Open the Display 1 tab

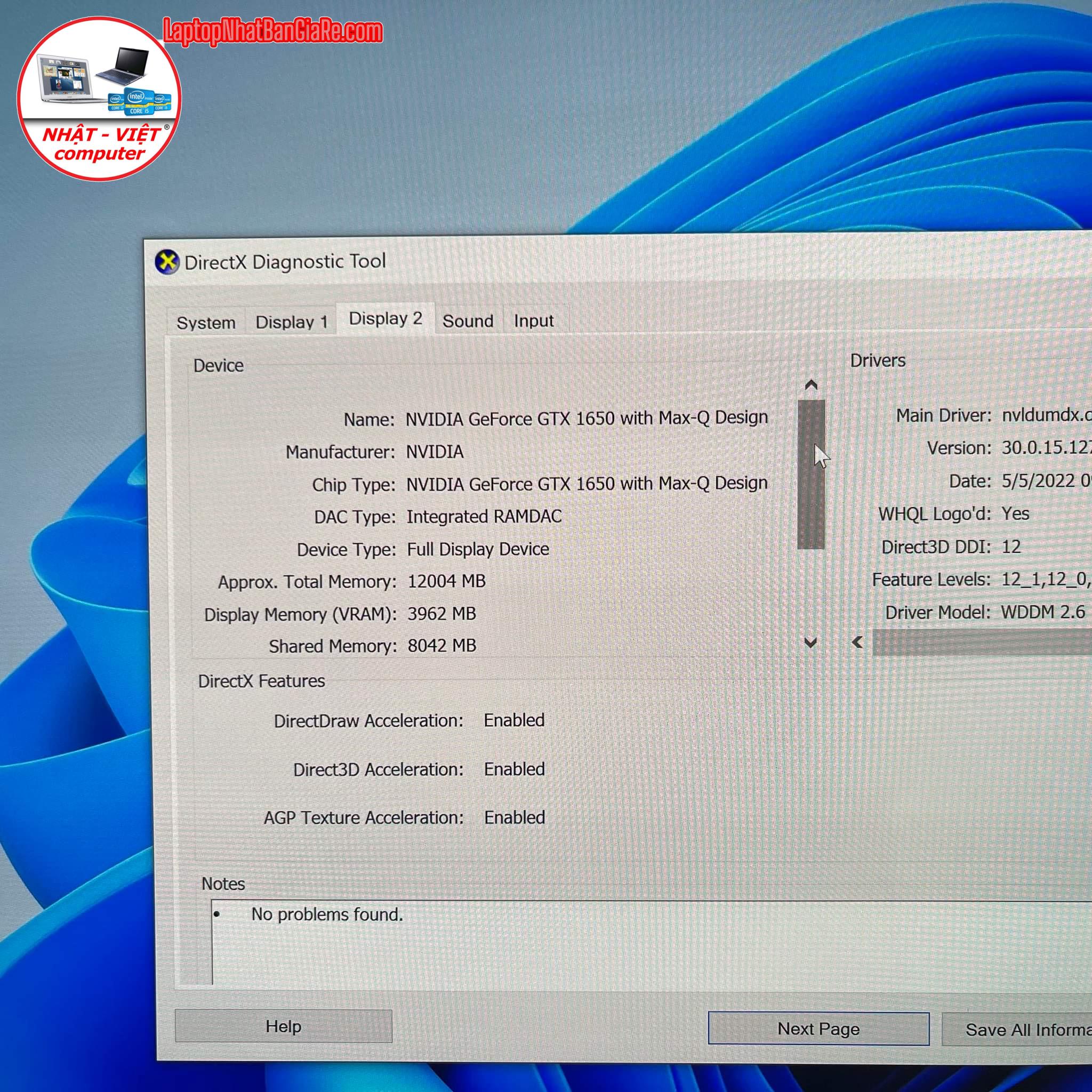pos(292,322)
